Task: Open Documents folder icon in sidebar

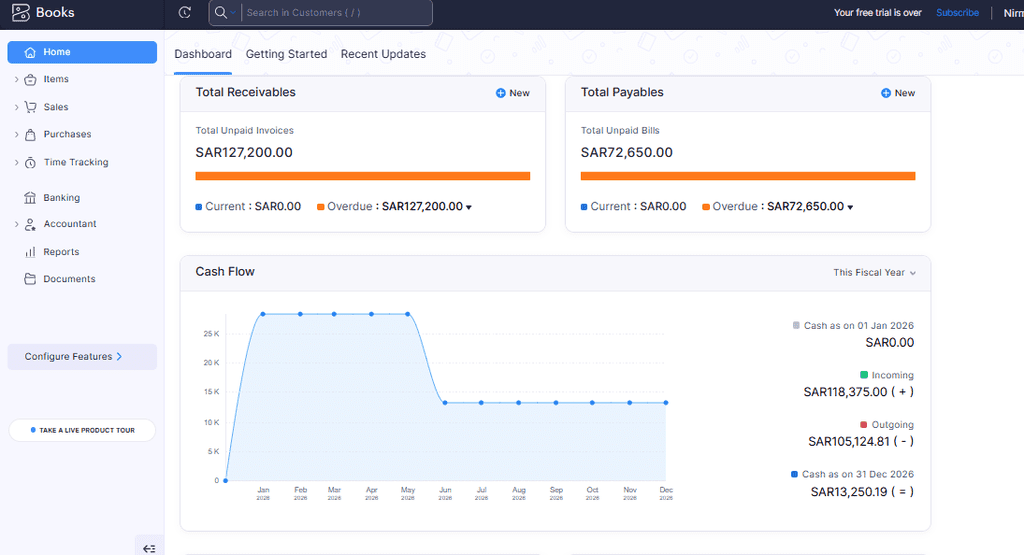Action: 30,279
